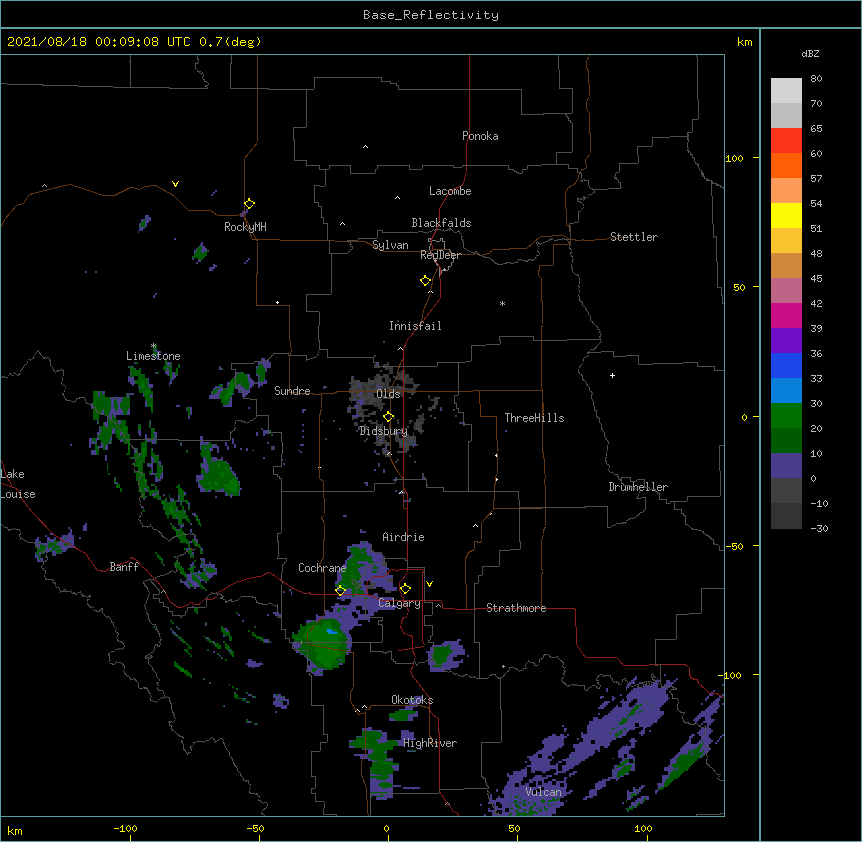The width and height of the screenshot is (862, 842).
Task: Click the Didsbury town label
Action: coord(383,431)
